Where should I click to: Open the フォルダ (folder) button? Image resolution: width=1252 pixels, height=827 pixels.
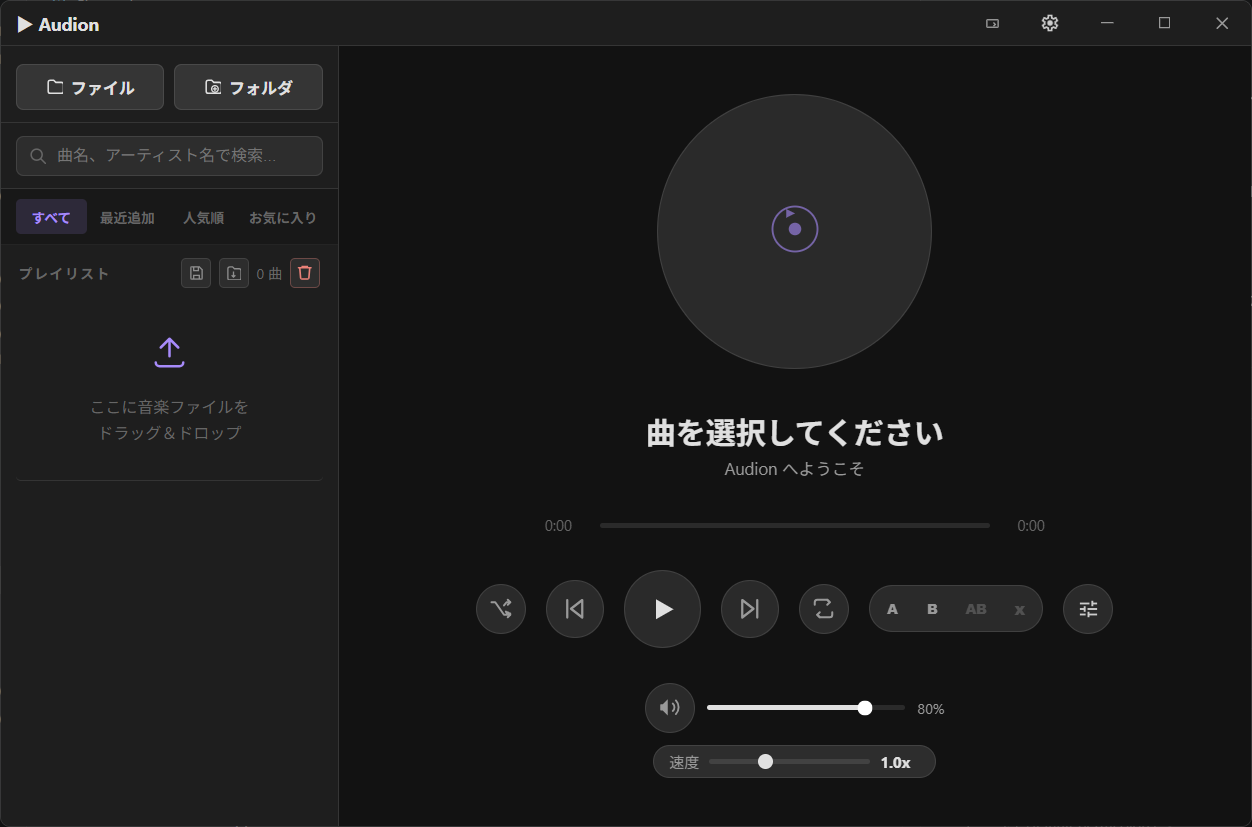248,87
